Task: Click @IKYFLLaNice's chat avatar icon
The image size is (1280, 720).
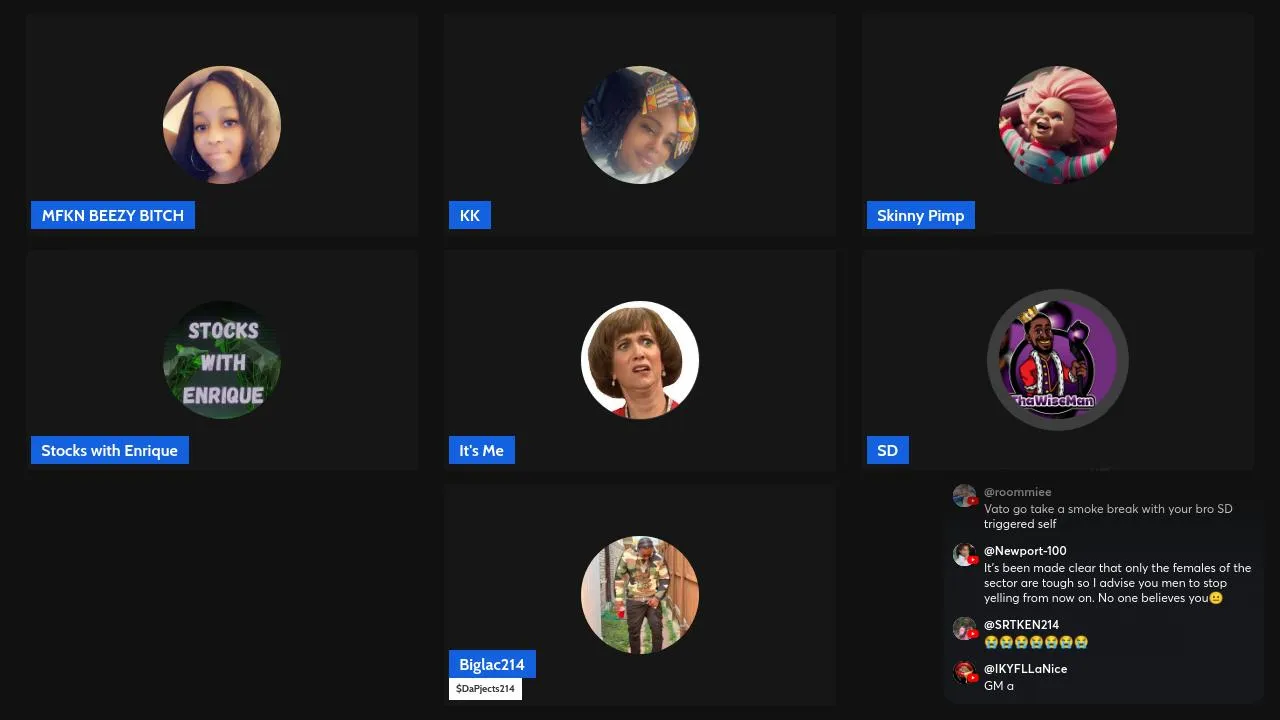Action: tap(964, 673)
